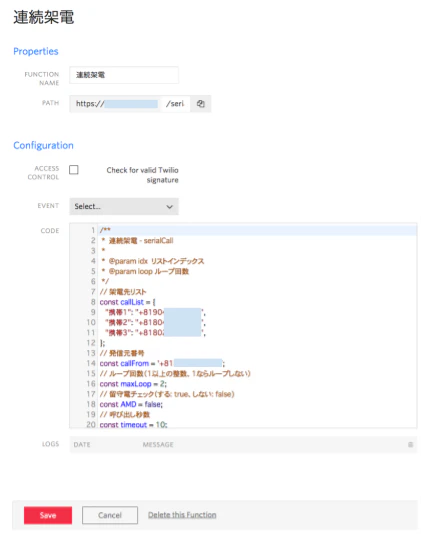
Task: Click the DATE column header in logs
Action: (82, 444)
